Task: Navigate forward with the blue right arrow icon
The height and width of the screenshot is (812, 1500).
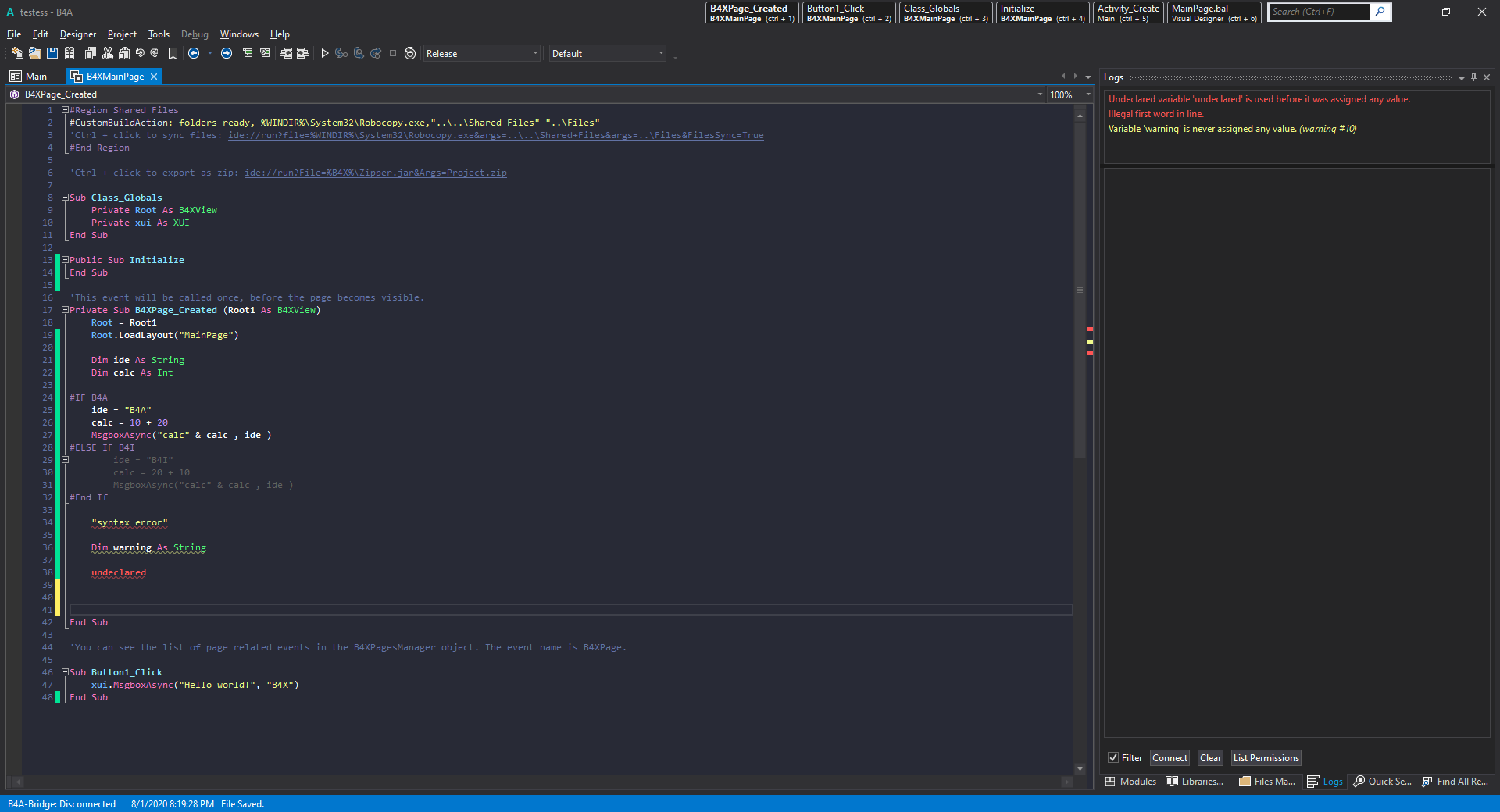Action: [x=227, y=53]
